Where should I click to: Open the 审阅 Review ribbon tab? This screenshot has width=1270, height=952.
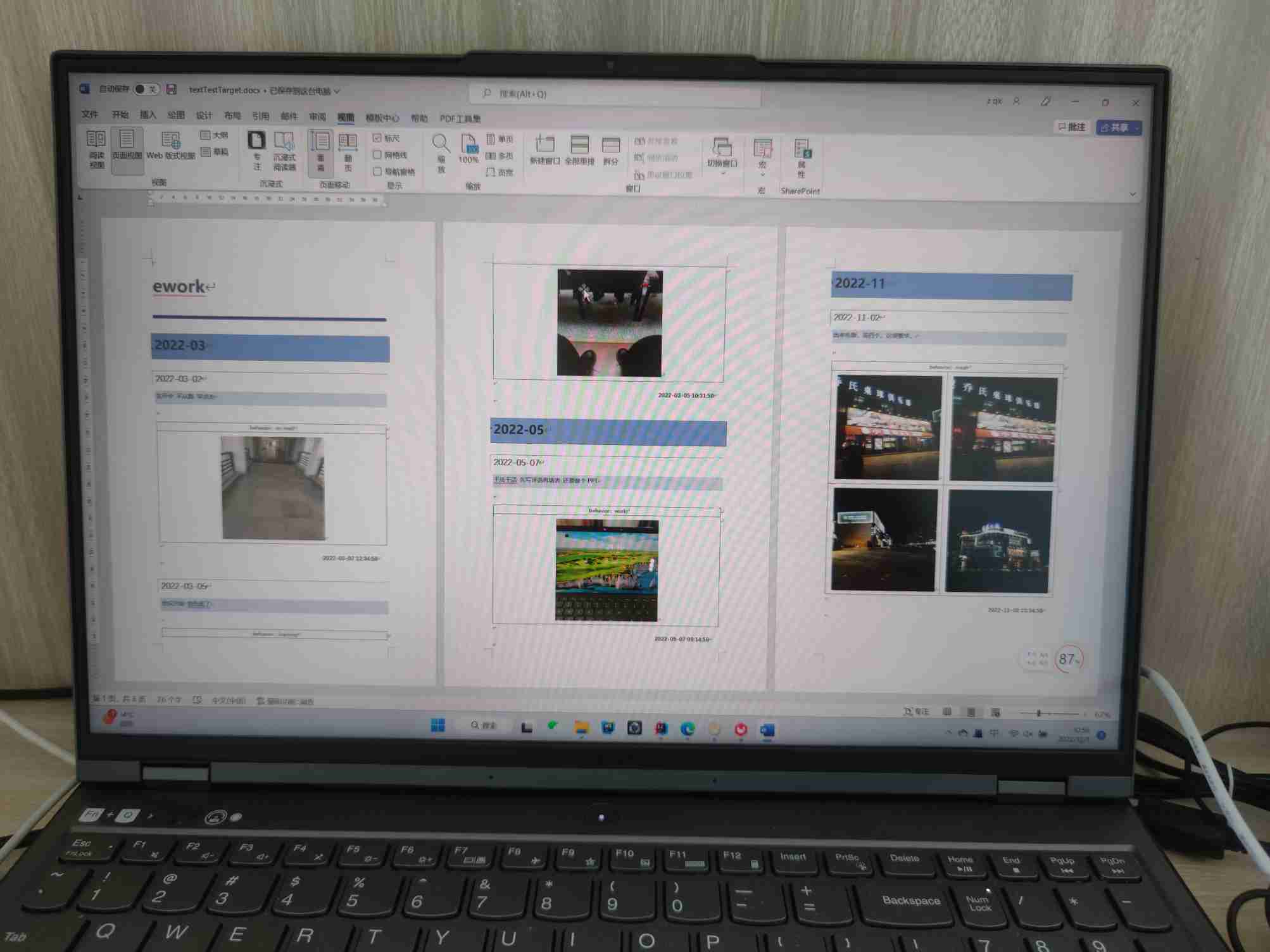[x=317, y=116]
